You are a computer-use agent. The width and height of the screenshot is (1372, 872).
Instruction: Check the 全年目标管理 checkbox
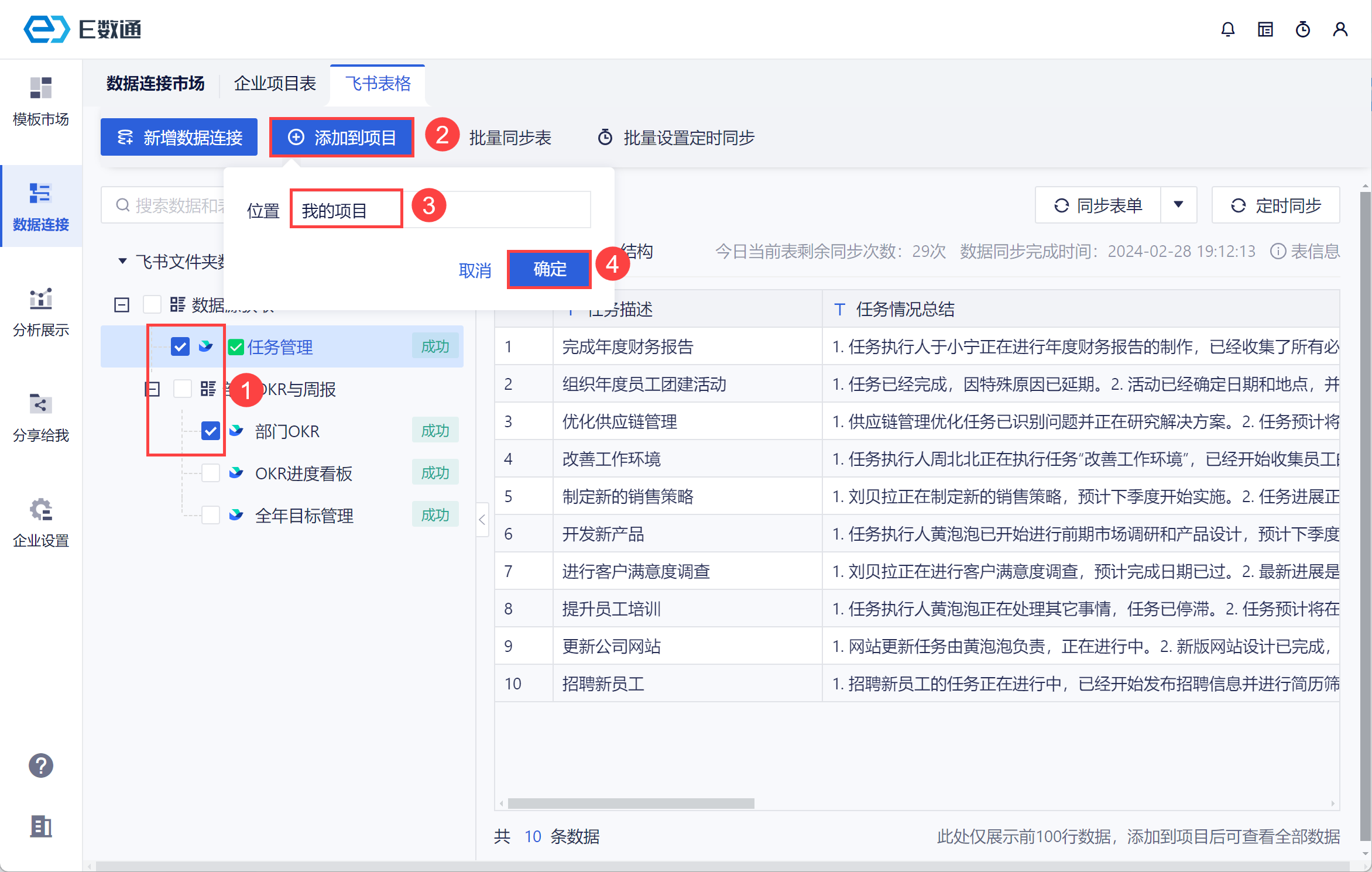210,515
